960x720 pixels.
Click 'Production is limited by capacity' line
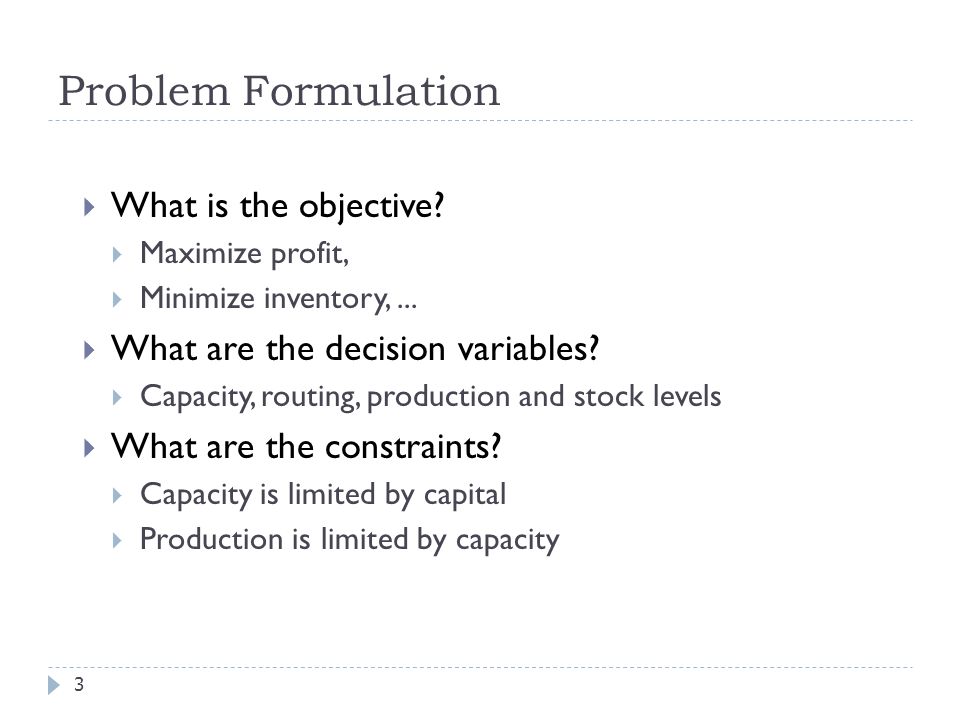tap(350, 540)
